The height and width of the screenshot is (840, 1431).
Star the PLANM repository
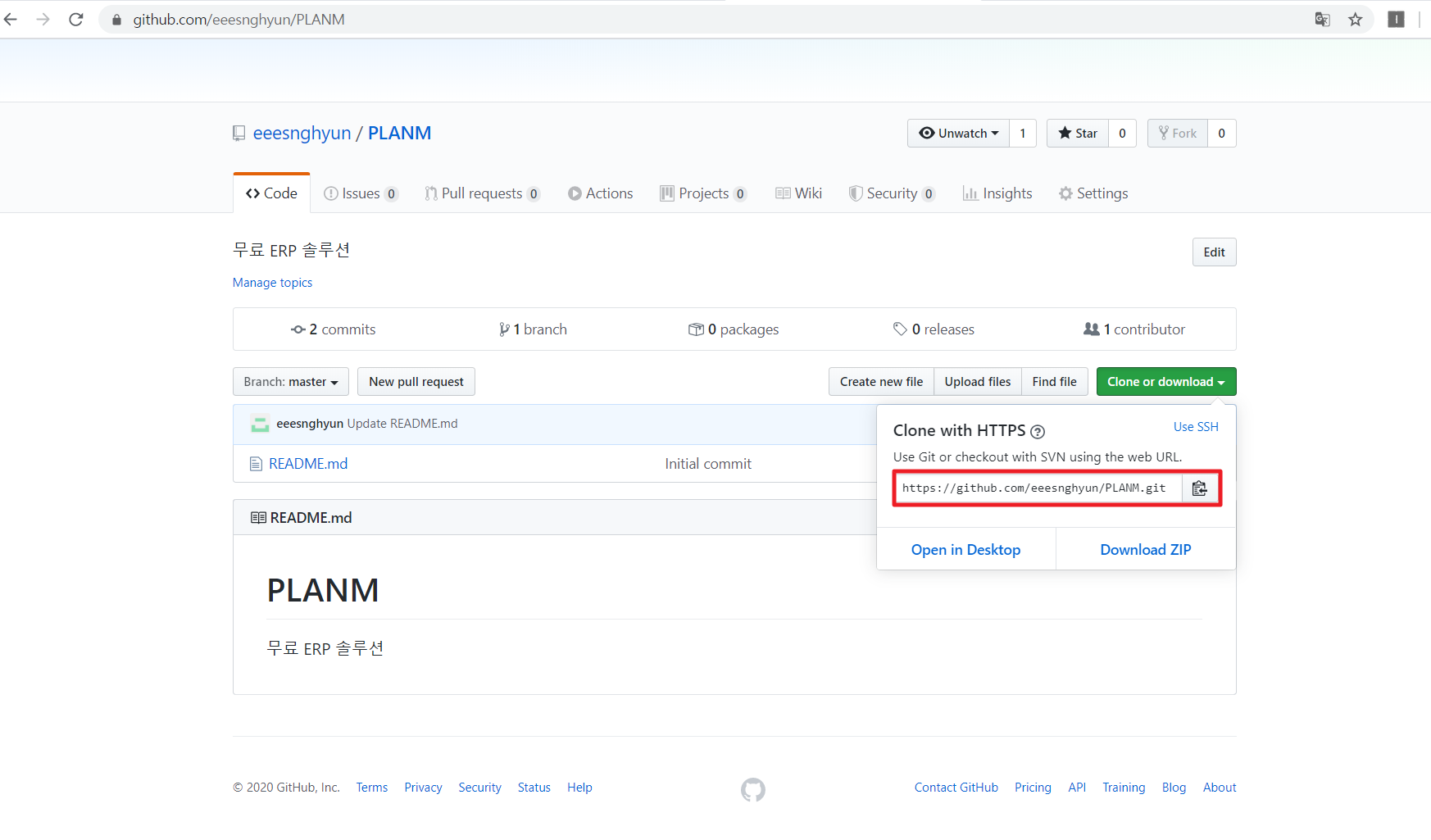(x=1078, y=134)
